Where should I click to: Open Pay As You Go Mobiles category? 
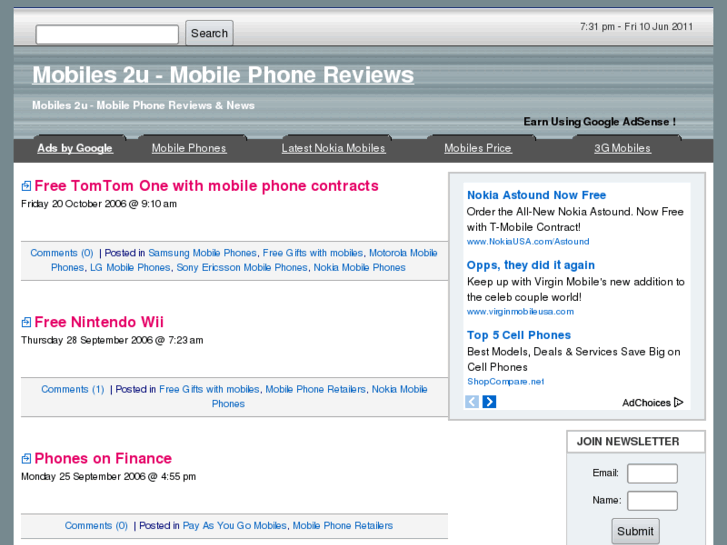tap(235, 526)
